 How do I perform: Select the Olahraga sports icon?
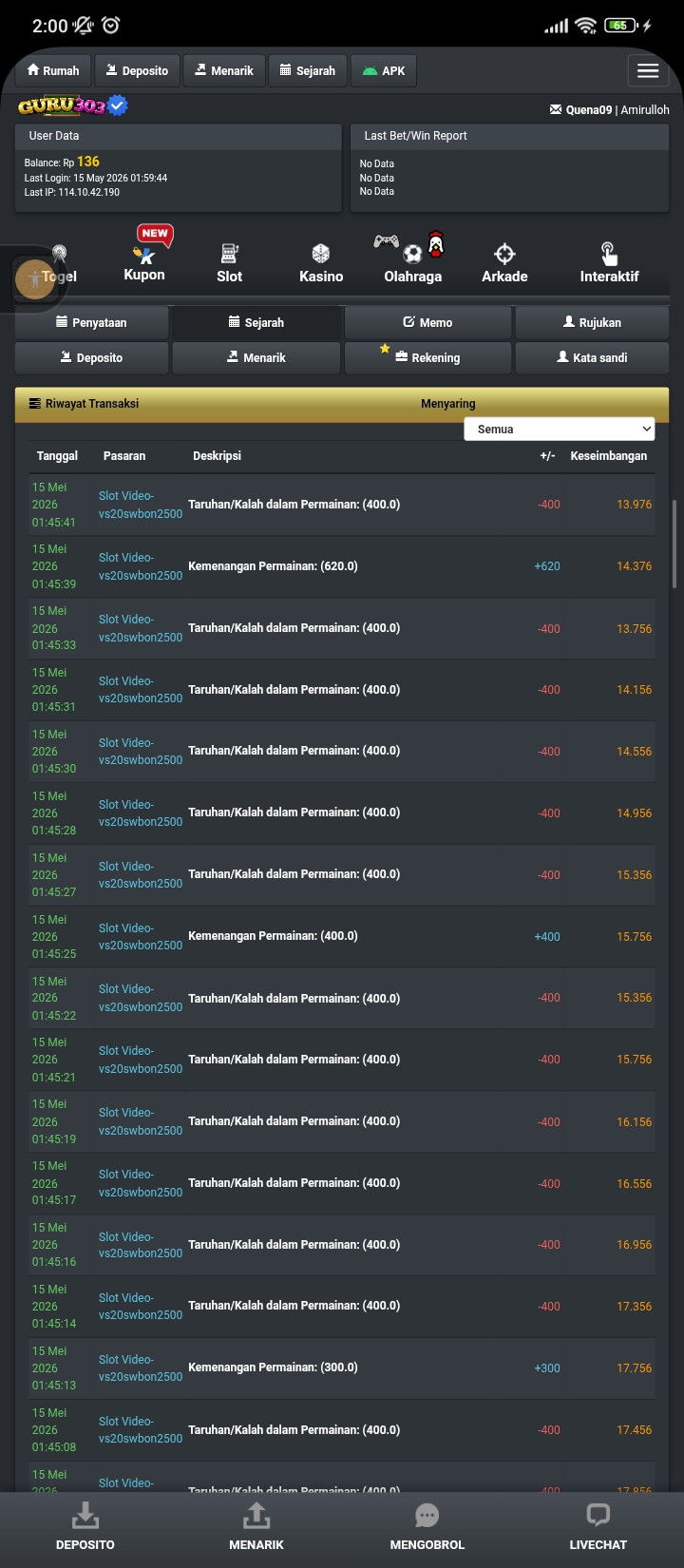[x=410, y=247]
